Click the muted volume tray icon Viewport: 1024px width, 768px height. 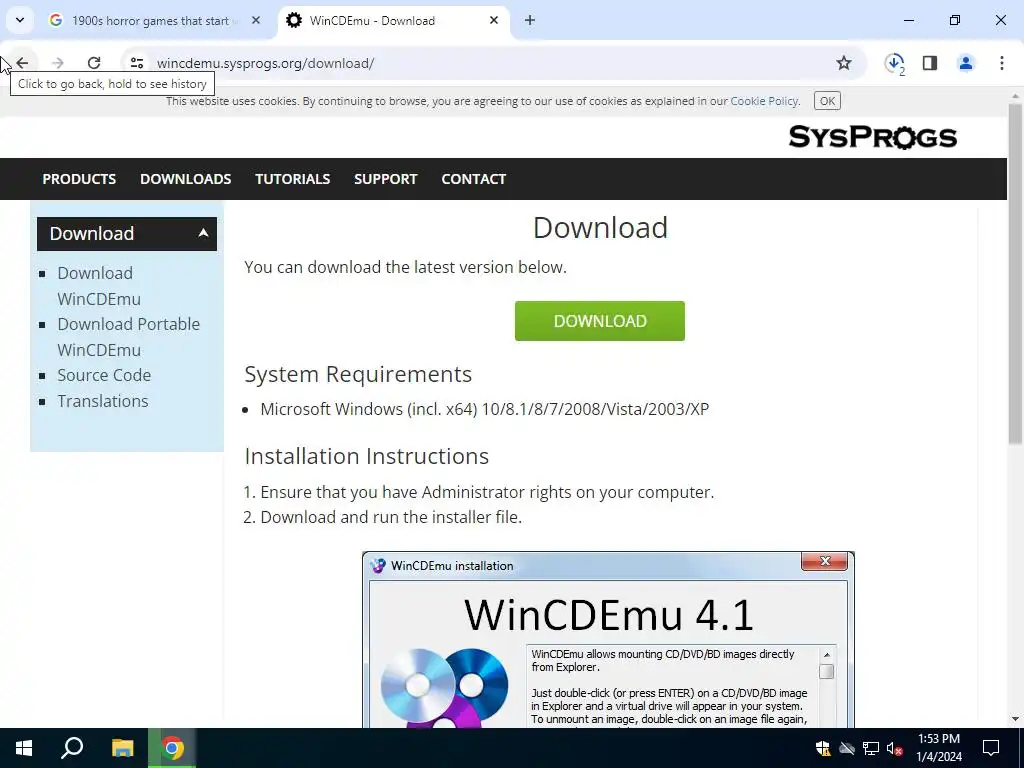point(894,748)
